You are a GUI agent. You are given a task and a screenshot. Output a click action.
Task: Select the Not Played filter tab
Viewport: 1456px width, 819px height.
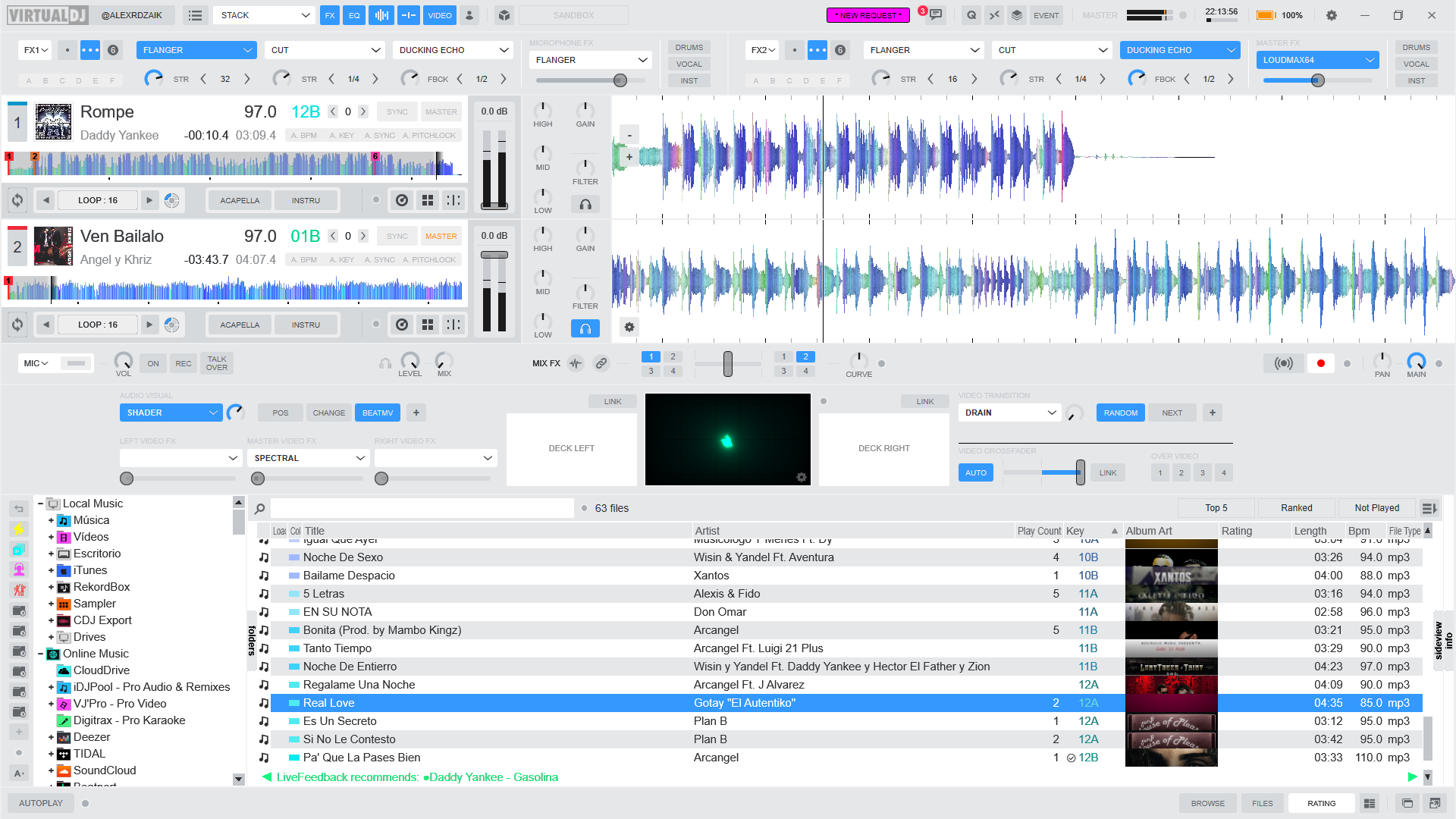pos(1376,508)
